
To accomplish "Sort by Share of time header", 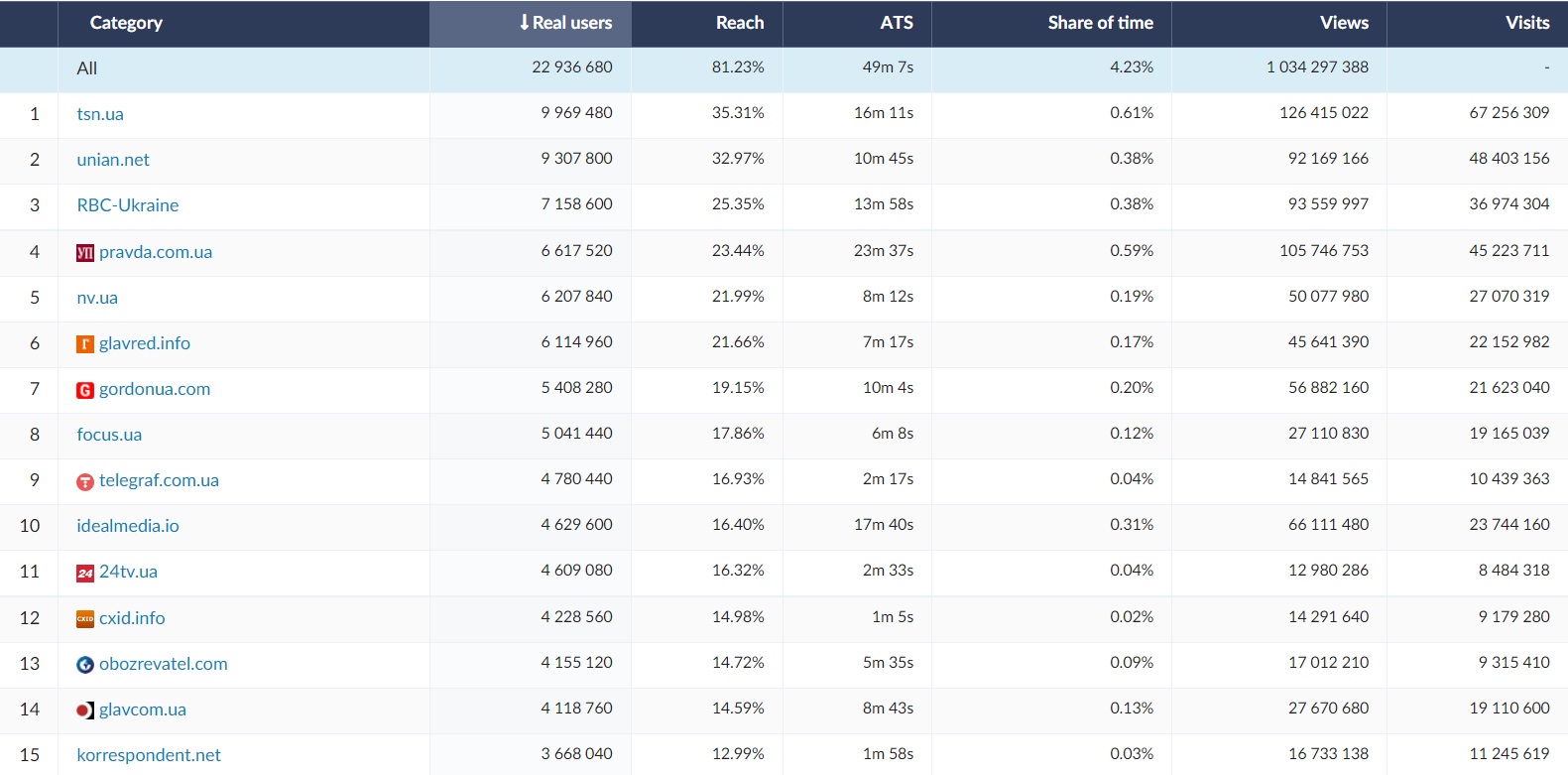I will pyautogui.click(x=1100, y=23).
